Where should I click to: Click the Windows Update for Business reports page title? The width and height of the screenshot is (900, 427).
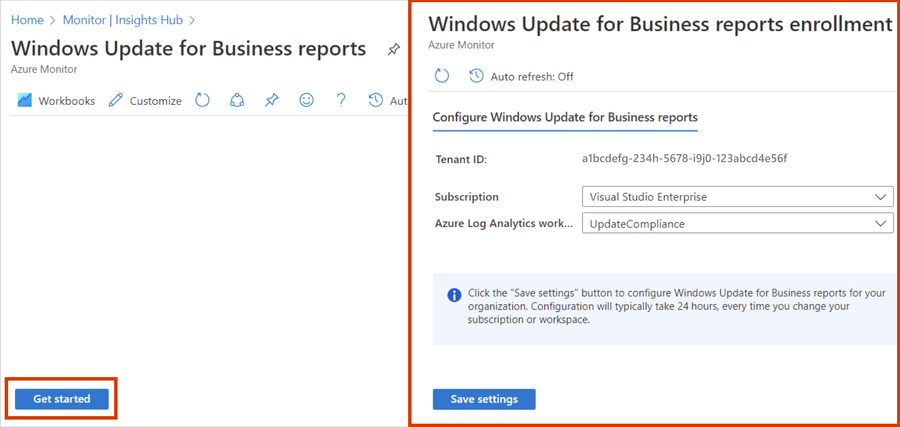point(188,49)
